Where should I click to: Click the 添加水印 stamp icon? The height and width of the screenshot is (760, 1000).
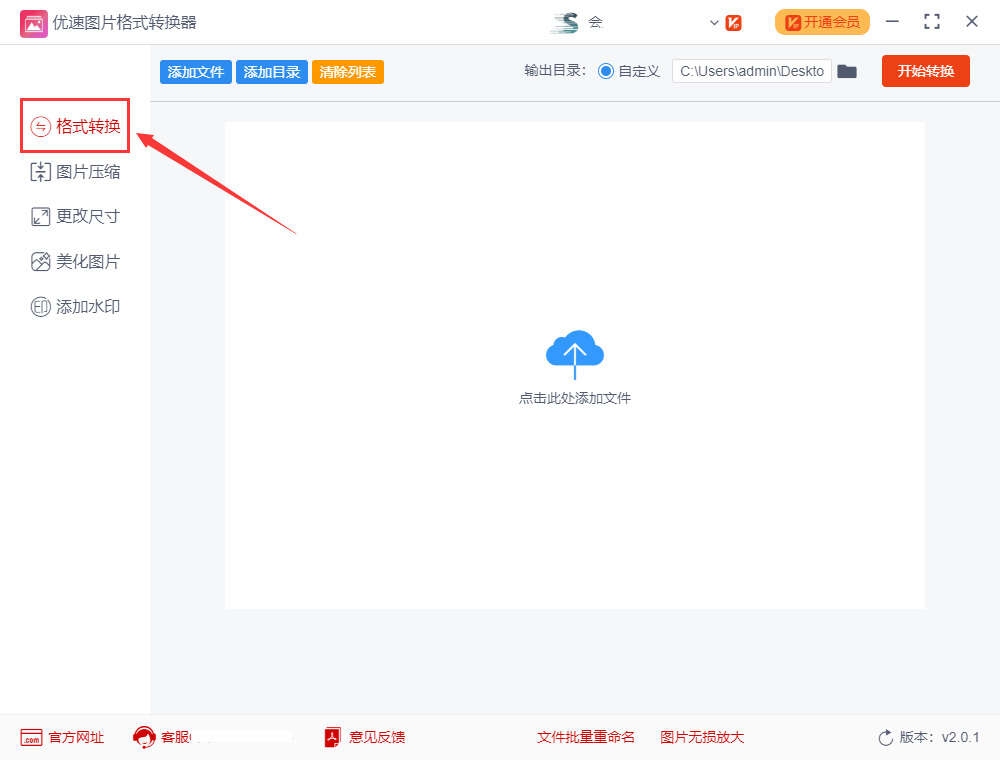pos(40,307)
